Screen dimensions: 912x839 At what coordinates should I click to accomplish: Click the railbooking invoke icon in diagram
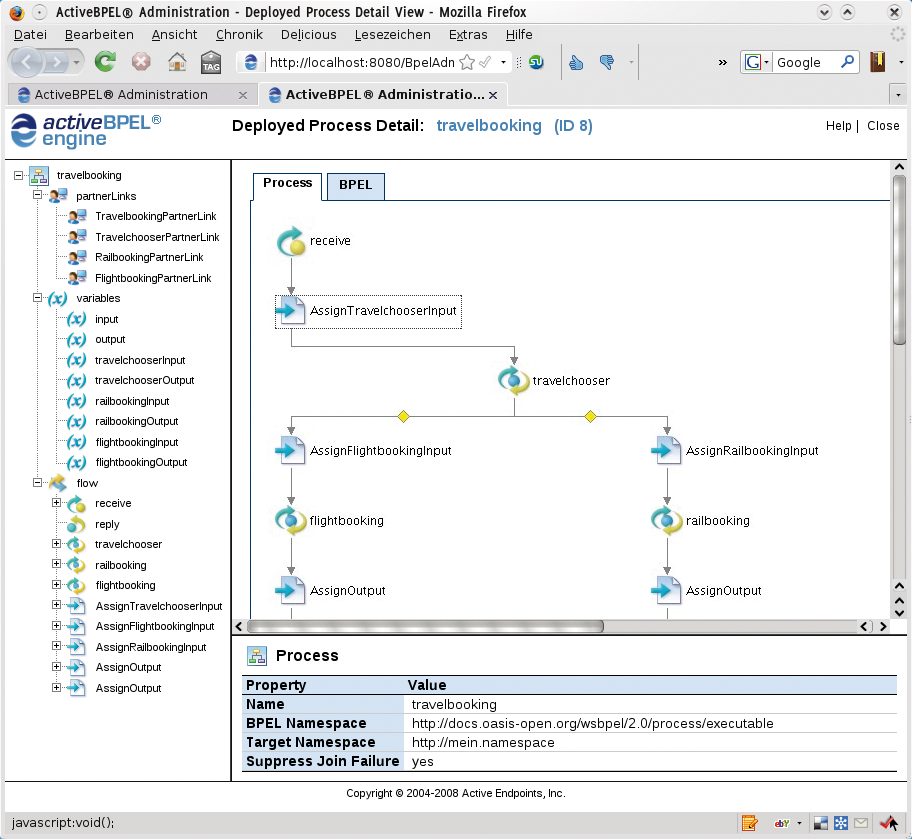point(667,520)
